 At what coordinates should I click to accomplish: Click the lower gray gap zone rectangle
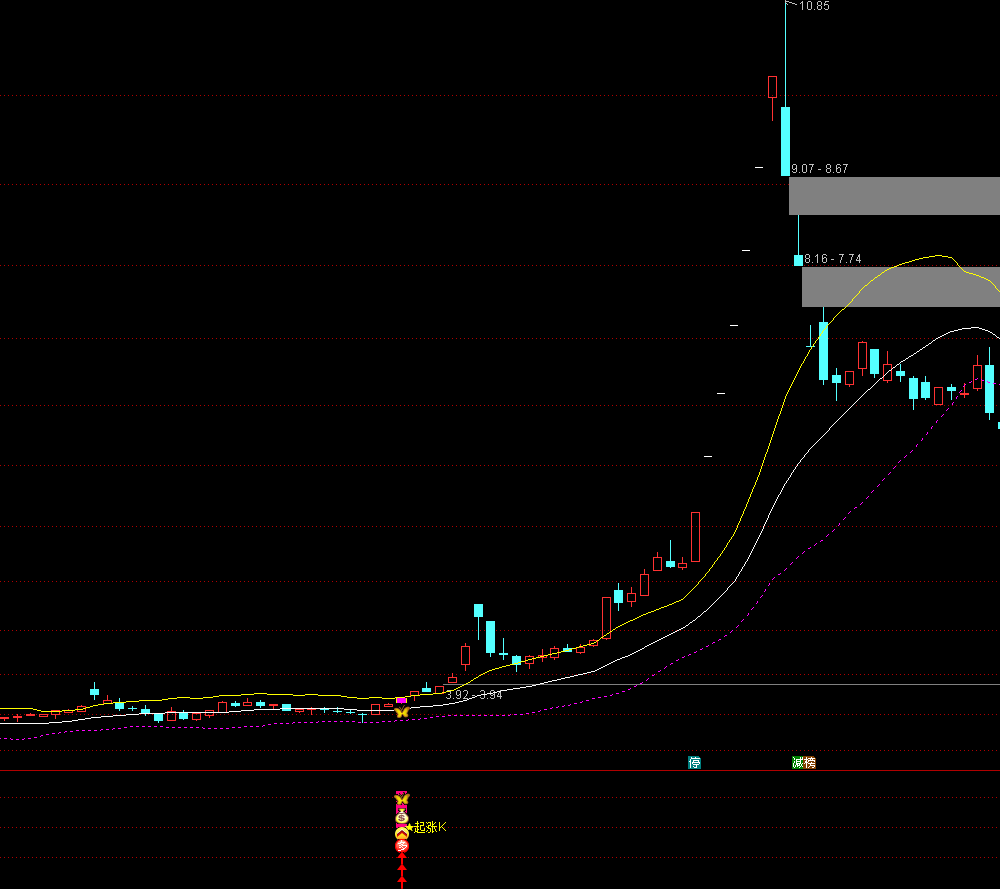point(900,287)
